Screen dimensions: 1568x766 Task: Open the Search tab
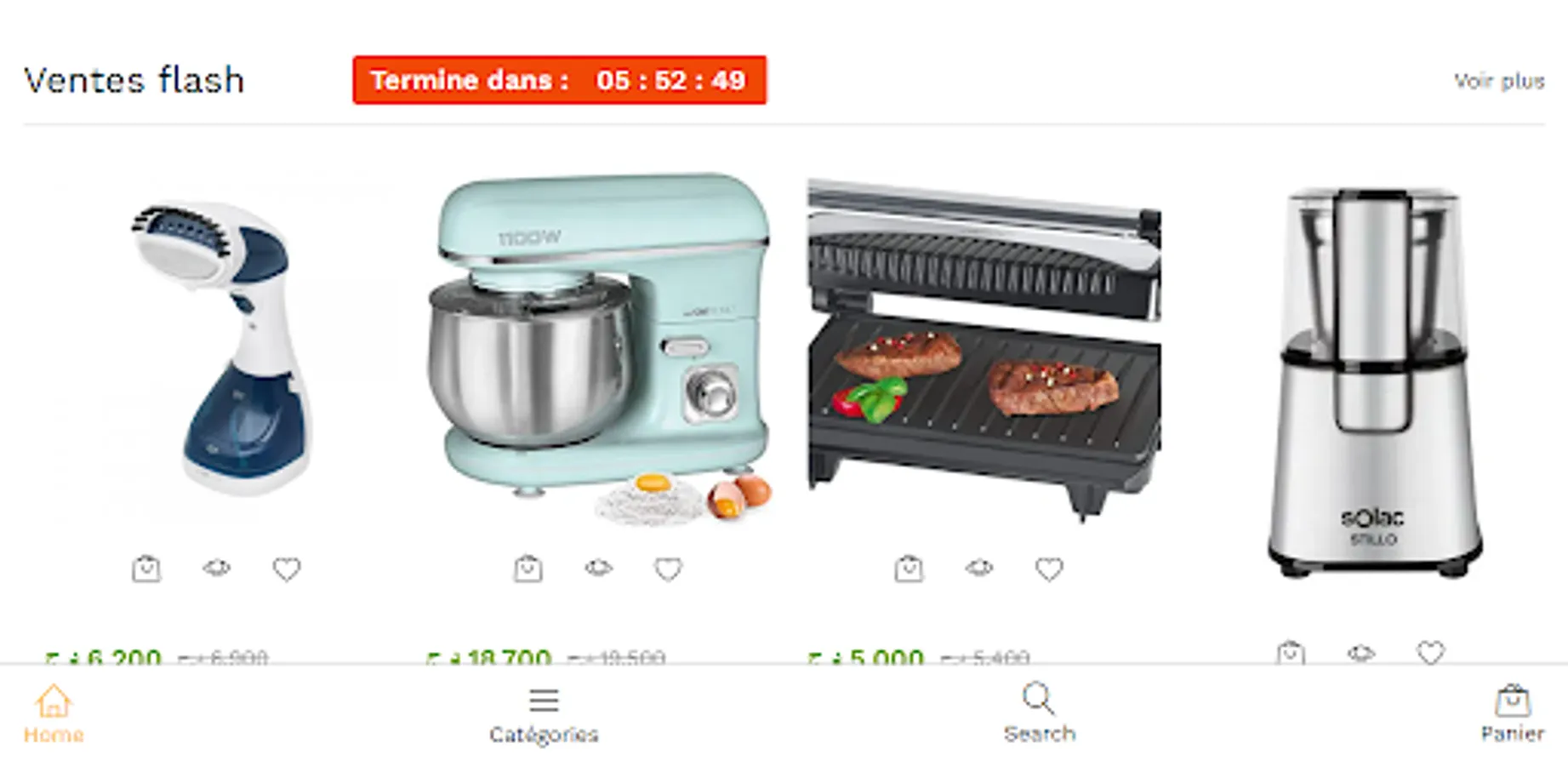pyautogui.click(x=1039, y=713)
